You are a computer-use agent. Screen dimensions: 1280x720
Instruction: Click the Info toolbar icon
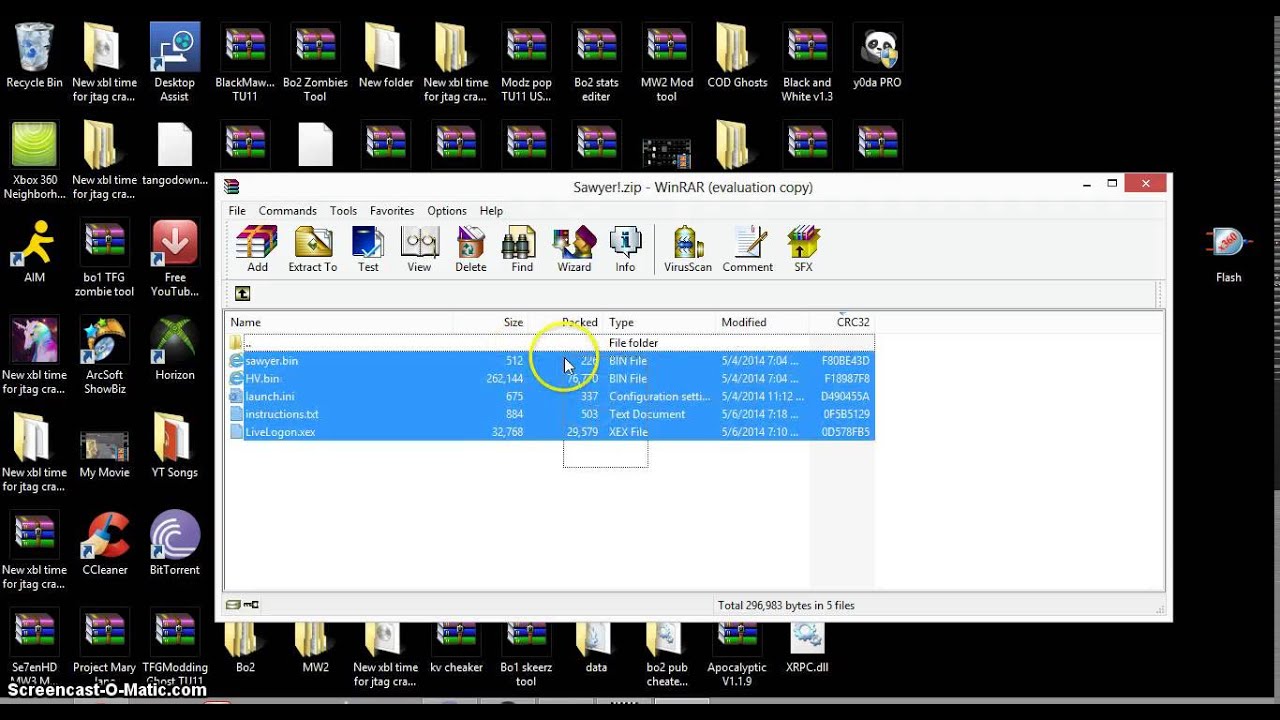tap(625, 249)
